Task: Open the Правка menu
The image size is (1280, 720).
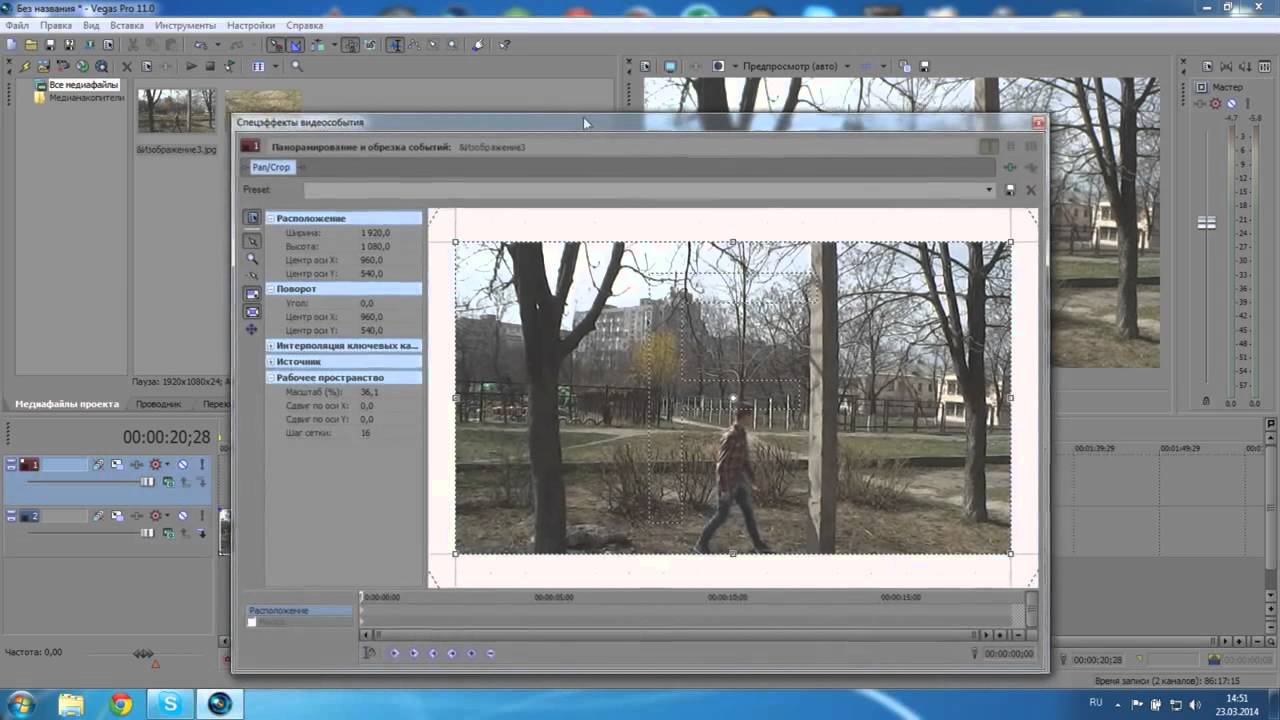Action: 56,25
